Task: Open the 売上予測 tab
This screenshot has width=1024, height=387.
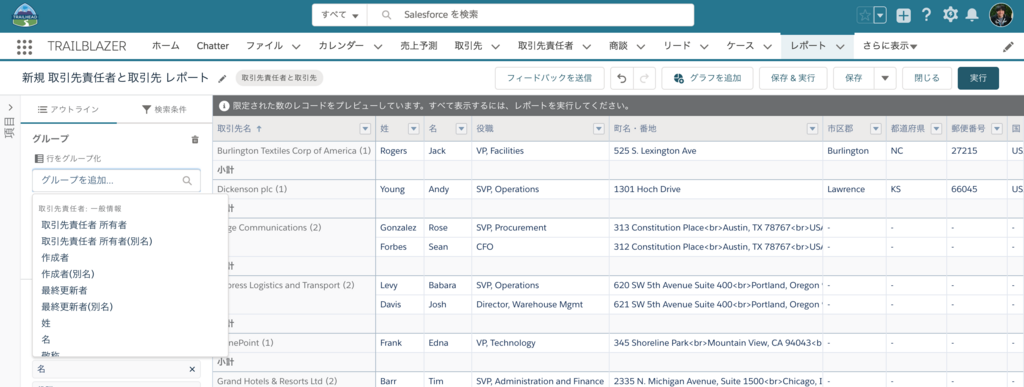Action: tap(419, 46)
